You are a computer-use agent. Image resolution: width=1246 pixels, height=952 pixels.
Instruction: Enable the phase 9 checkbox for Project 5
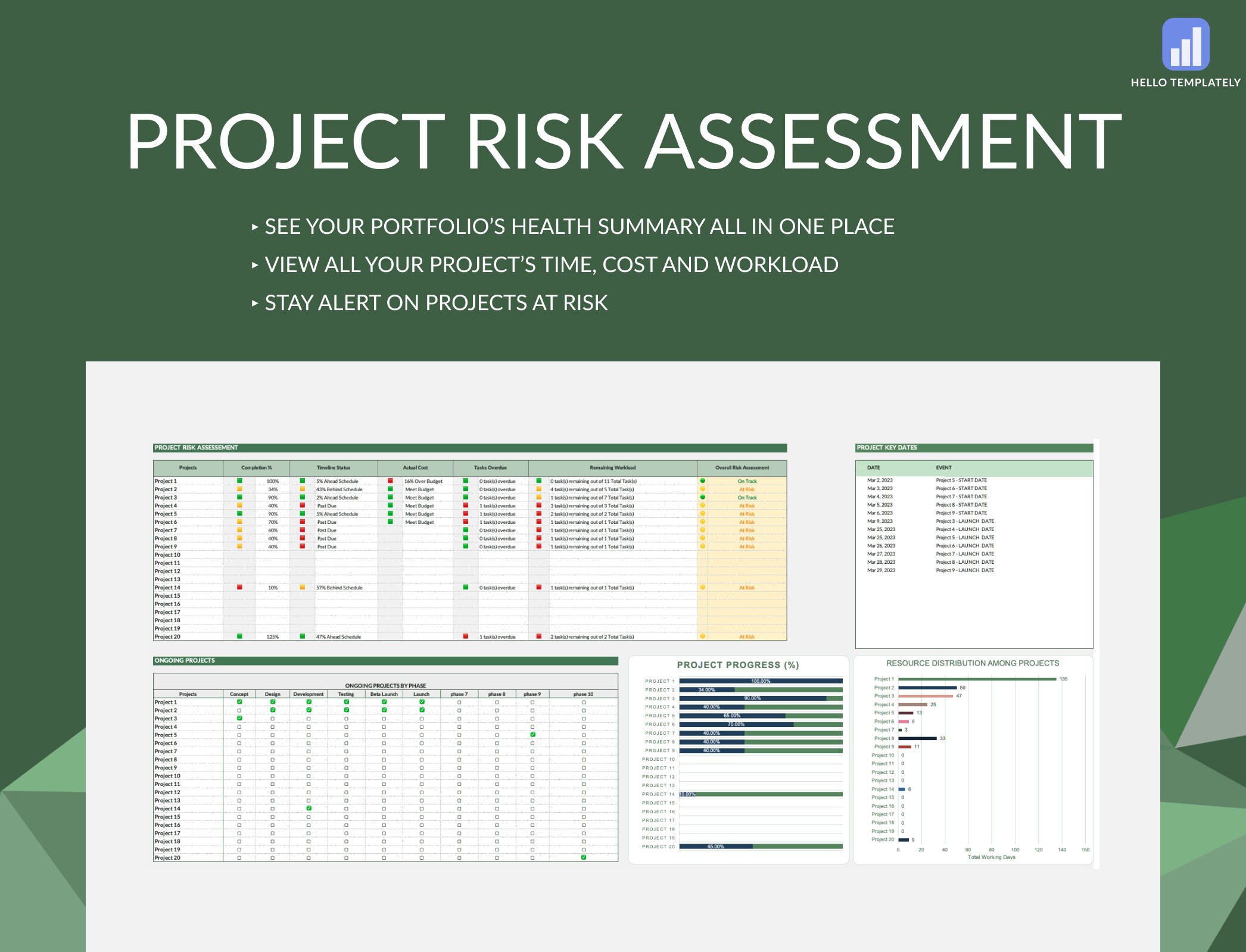[x=532, y=733]
